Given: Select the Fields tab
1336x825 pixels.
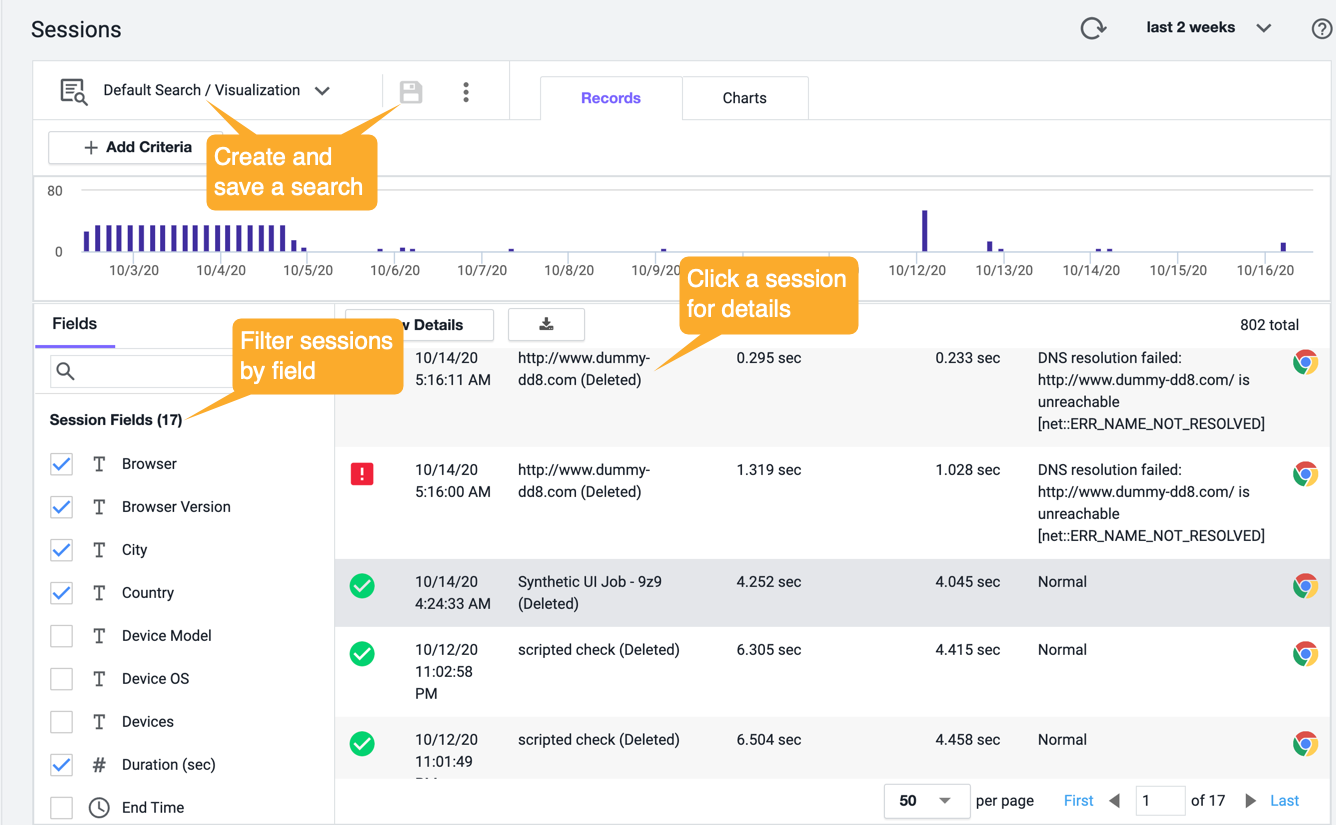Looking at the screenshot, I should point(75,324).
